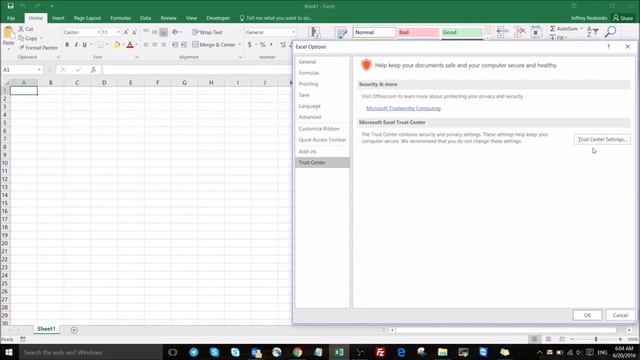Click the Paste icon in Clipboard group

click(x=8, y=33)
